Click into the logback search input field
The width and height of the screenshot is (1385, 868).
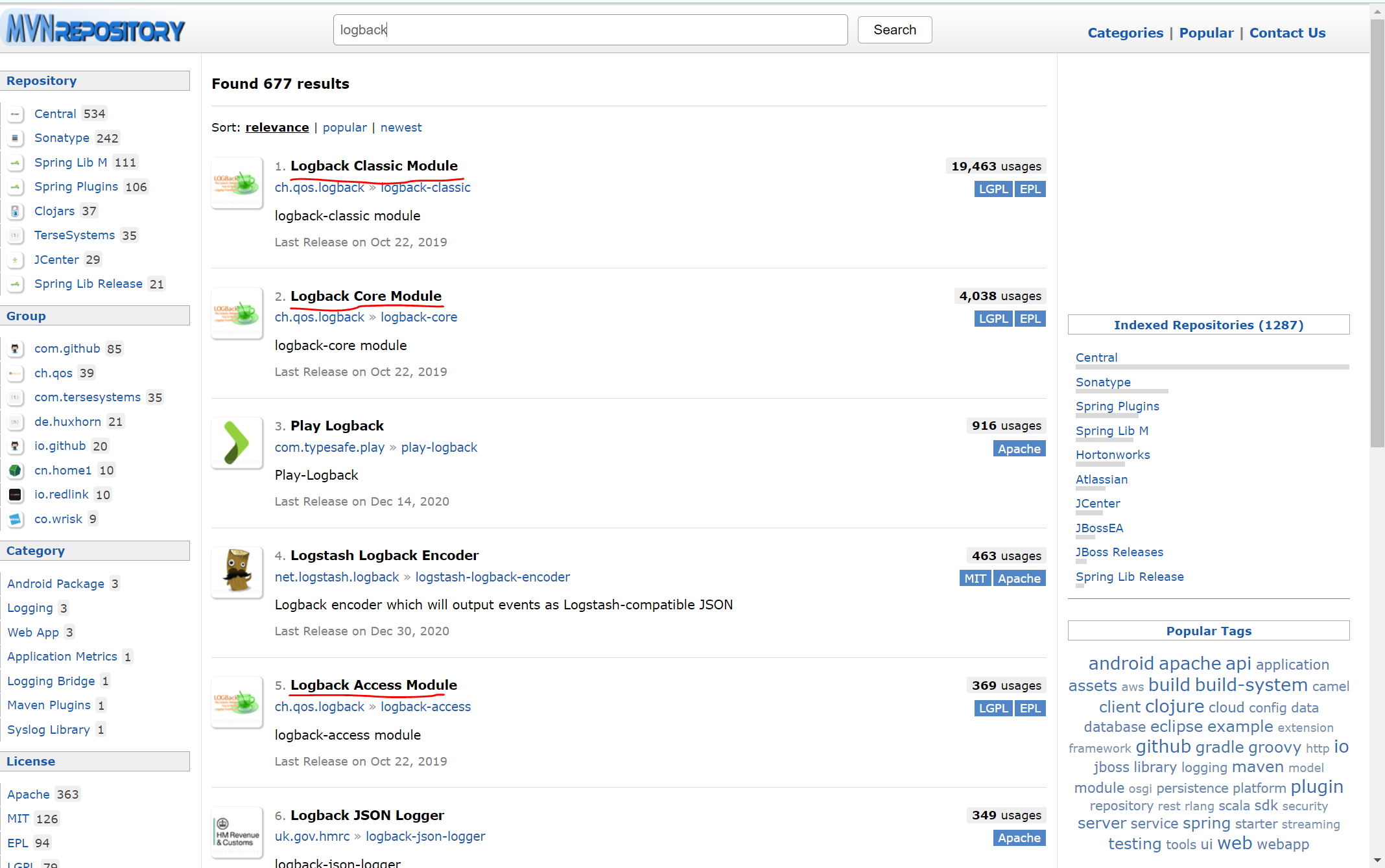coord(590,30)
